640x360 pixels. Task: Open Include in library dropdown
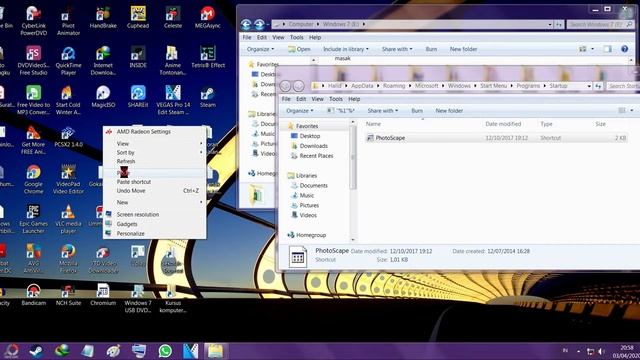coord(346,49)
